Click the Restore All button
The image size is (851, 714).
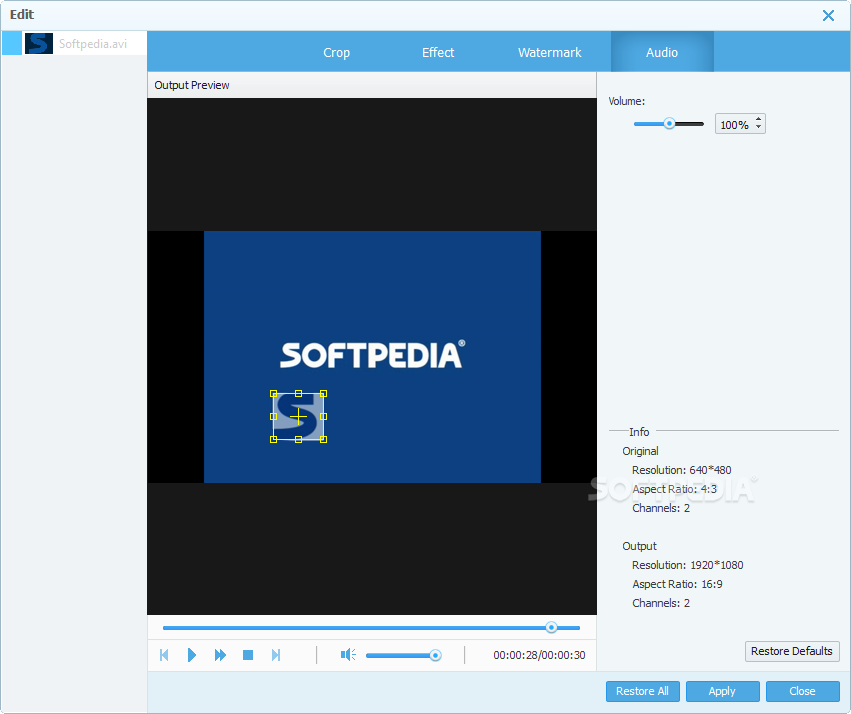[643, 691]
